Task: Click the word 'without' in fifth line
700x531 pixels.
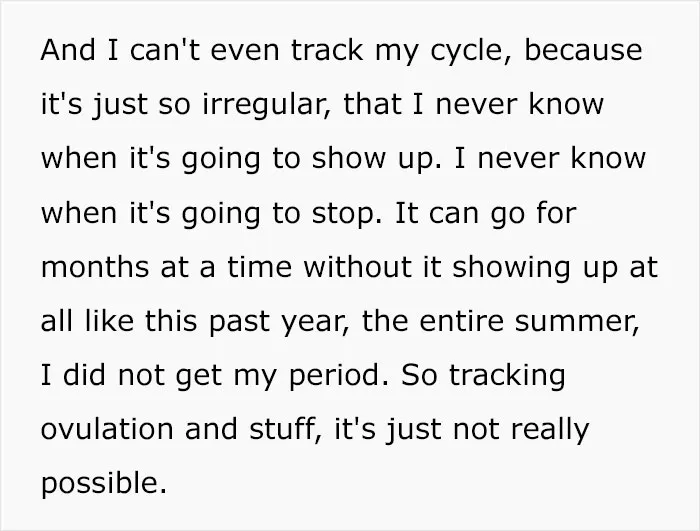Action: (358, 267)
